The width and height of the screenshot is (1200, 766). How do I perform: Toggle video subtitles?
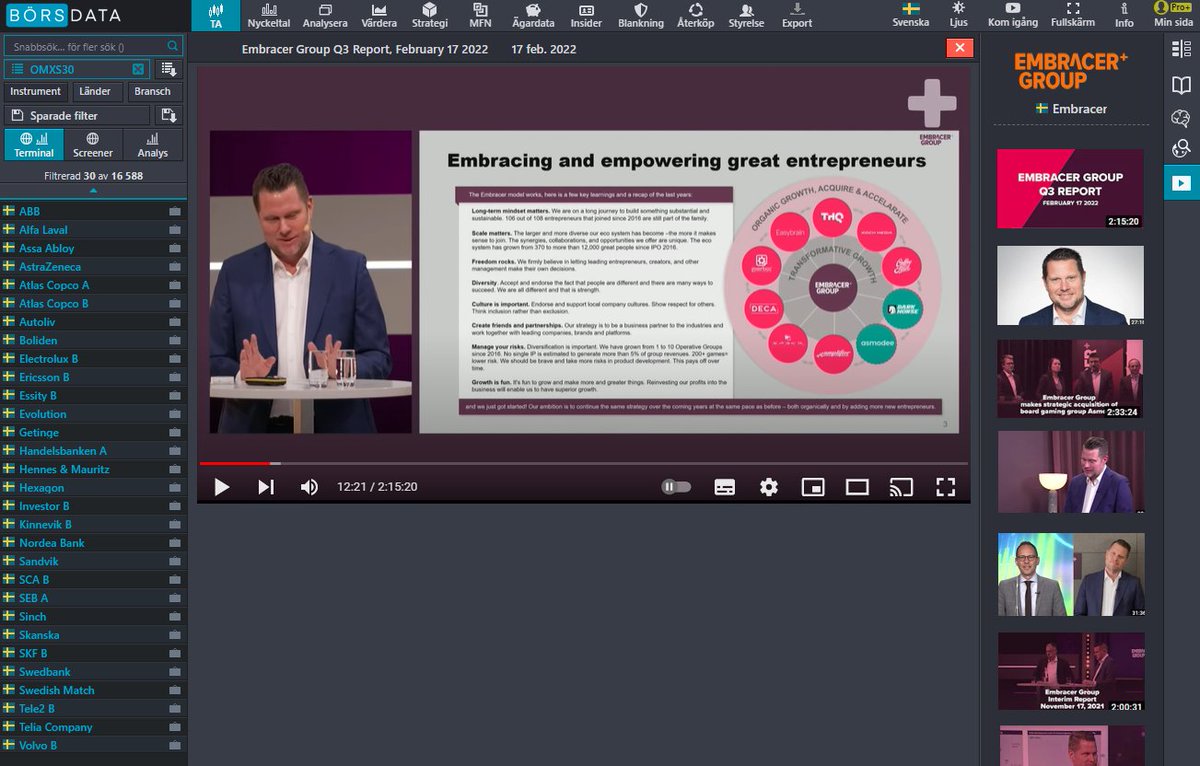click(x=725, y=487)
